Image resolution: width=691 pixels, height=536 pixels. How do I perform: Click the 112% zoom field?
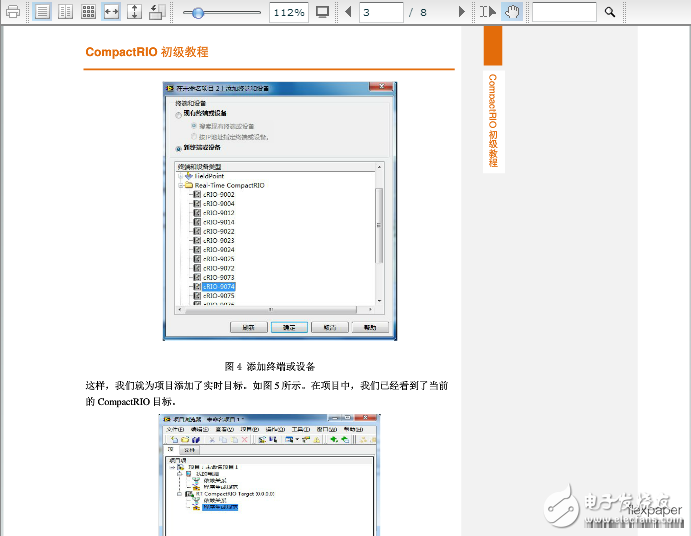[x=289, y=12]
